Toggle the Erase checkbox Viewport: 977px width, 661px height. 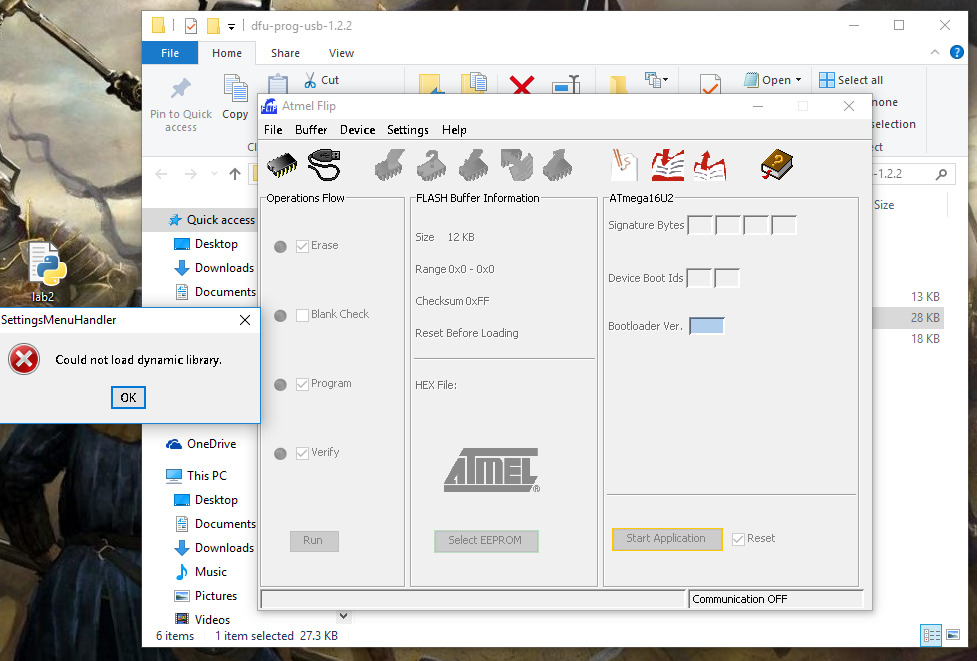(x=302, y=246)
